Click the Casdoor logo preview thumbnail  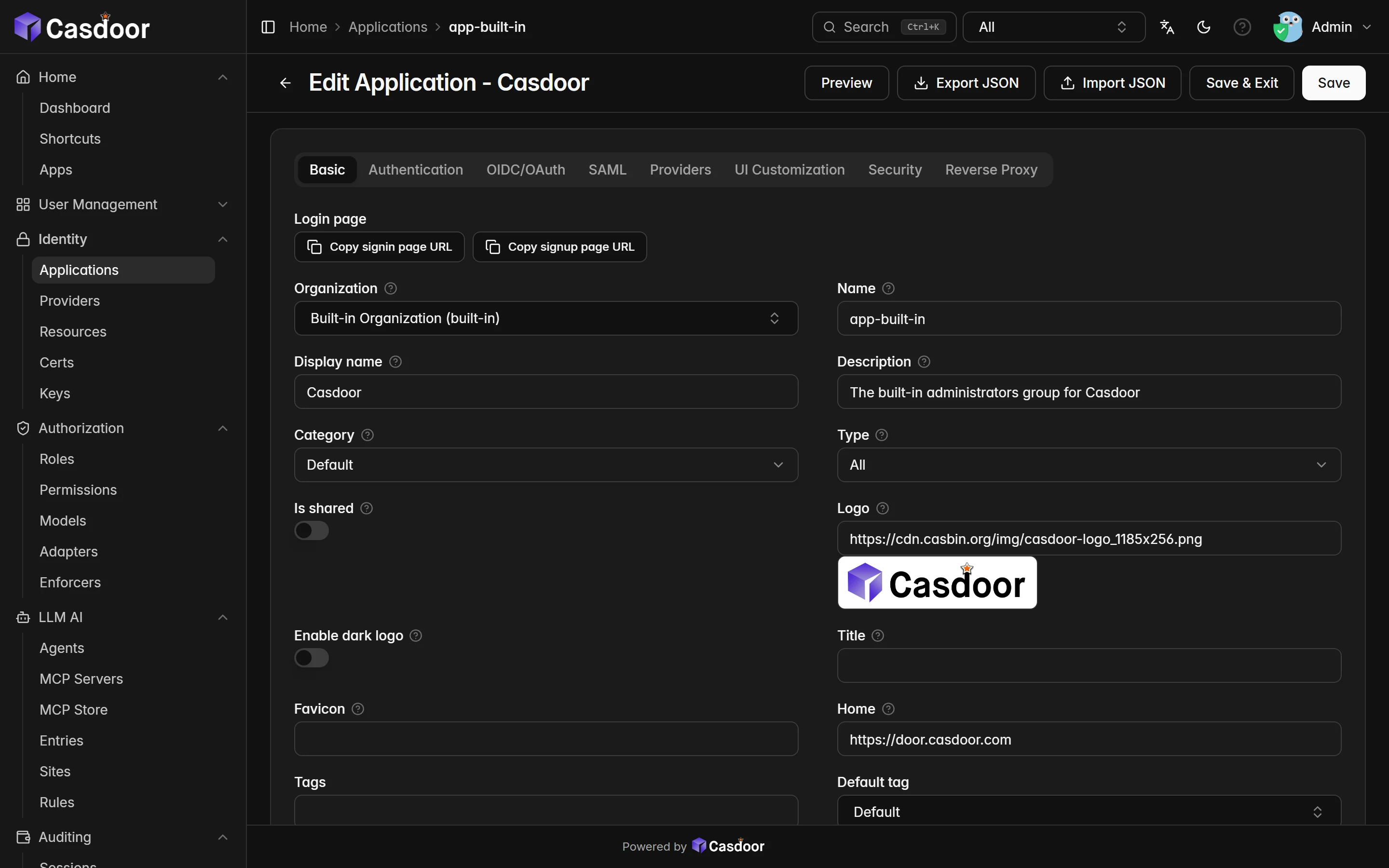937,583
